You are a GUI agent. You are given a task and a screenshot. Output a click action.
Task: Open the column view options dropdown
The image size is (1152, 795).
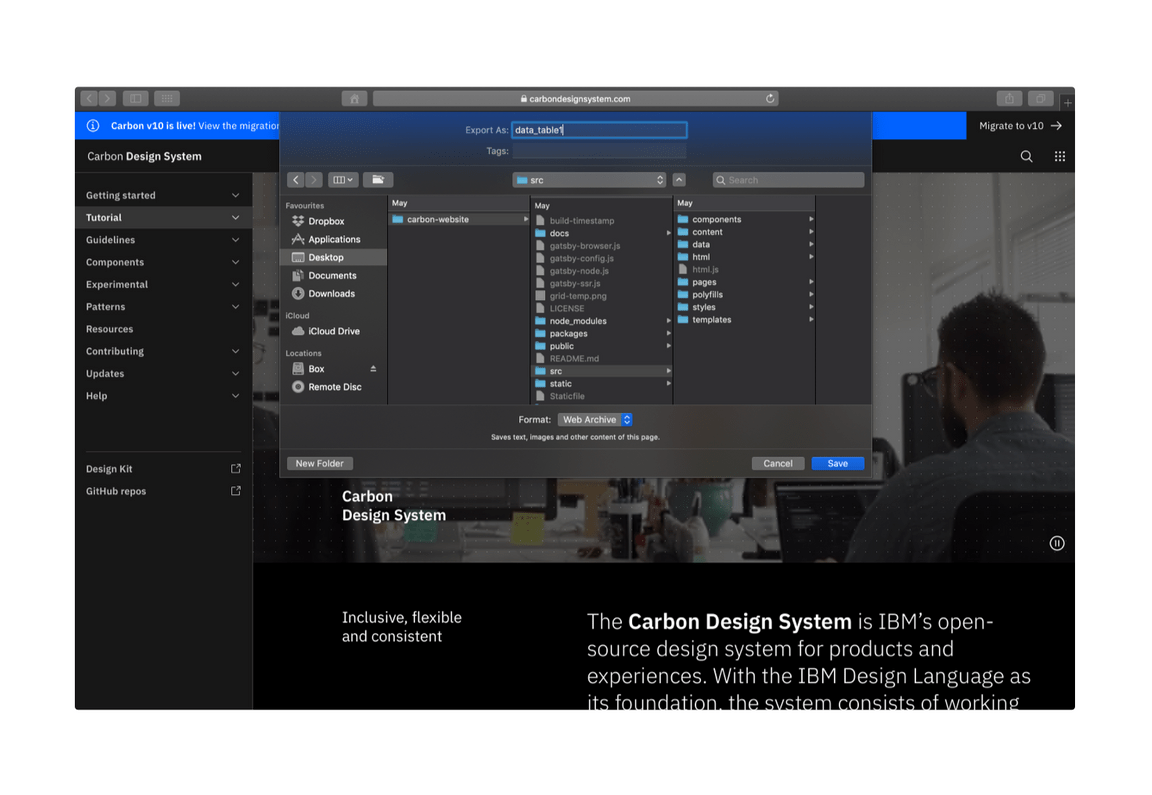pos(342,180)
